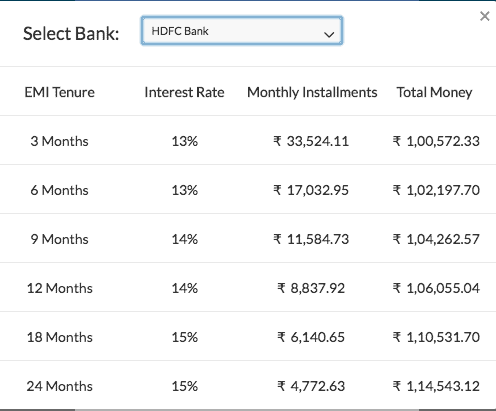496x411 pixels.
Task: Click the installment ₹ 6,140.65
Action: pyautogui.click(x=311, y=337)
